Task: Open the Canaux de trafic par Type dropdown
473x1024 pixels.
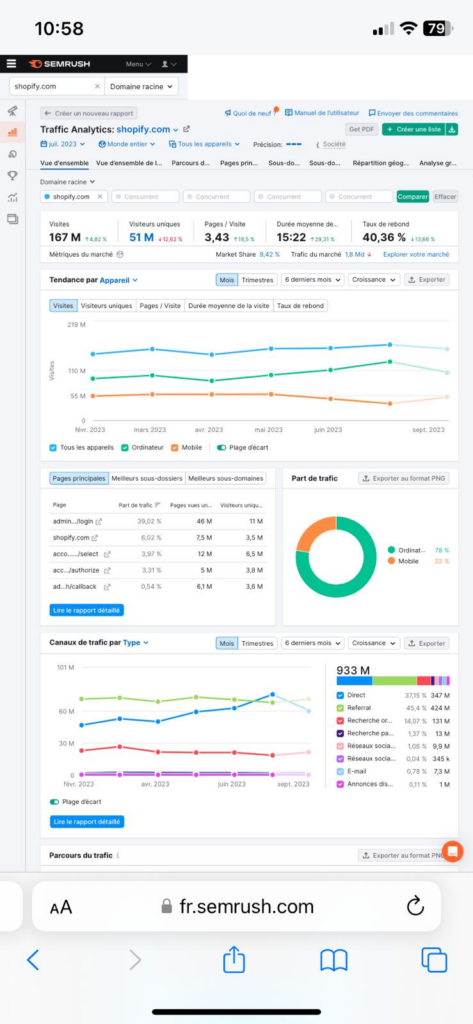Action: tap(136, 643)
